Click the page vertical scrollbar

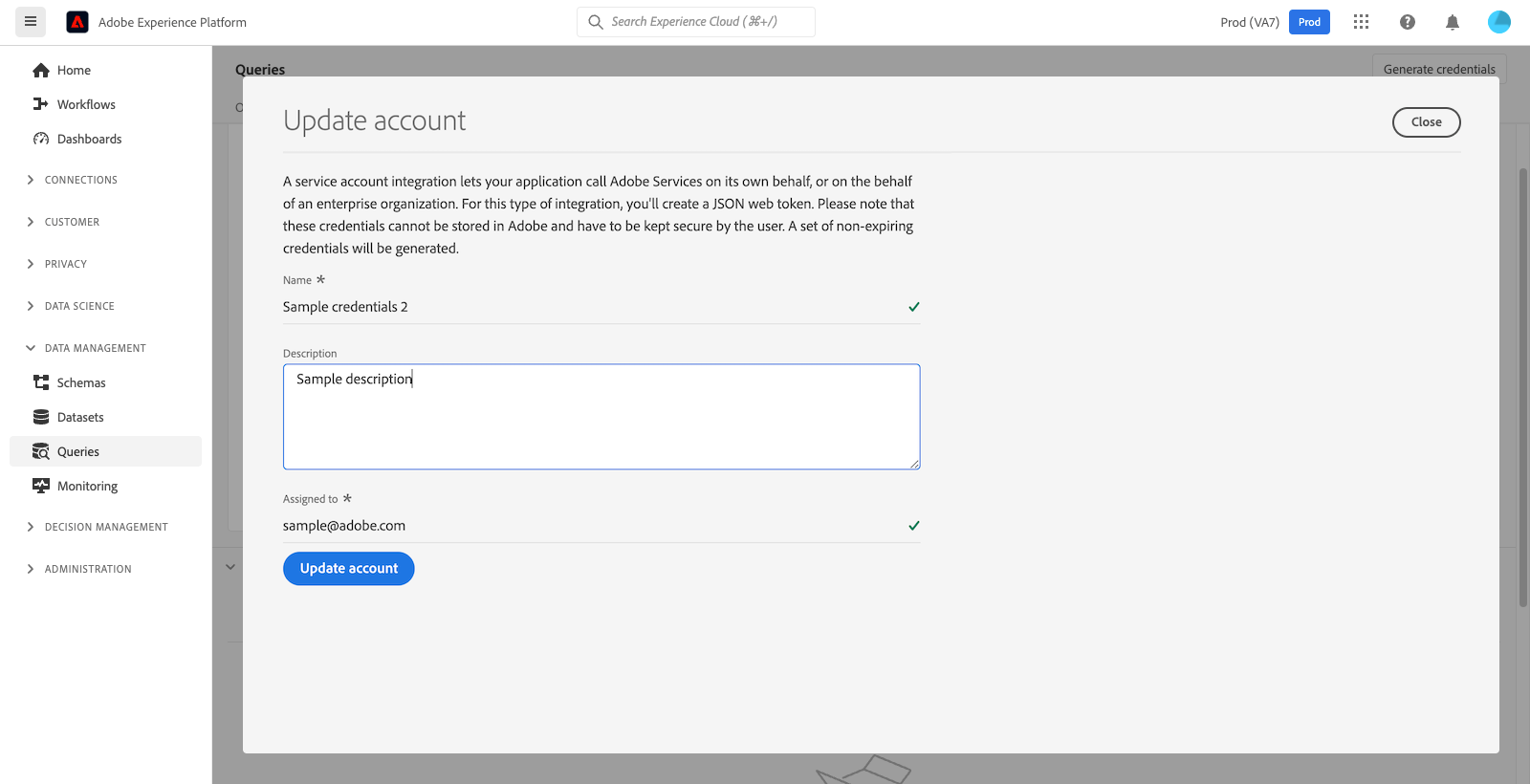click(1523, 387)
